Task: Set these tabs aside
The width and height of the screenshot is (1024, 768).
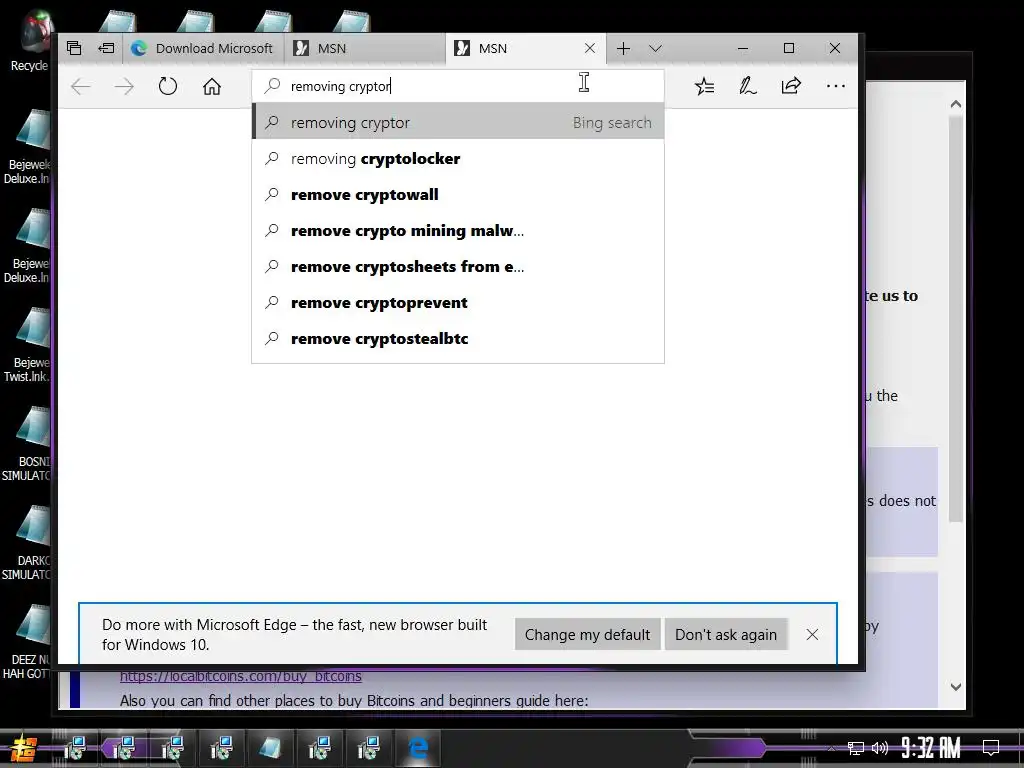Action: click(106, 48)
